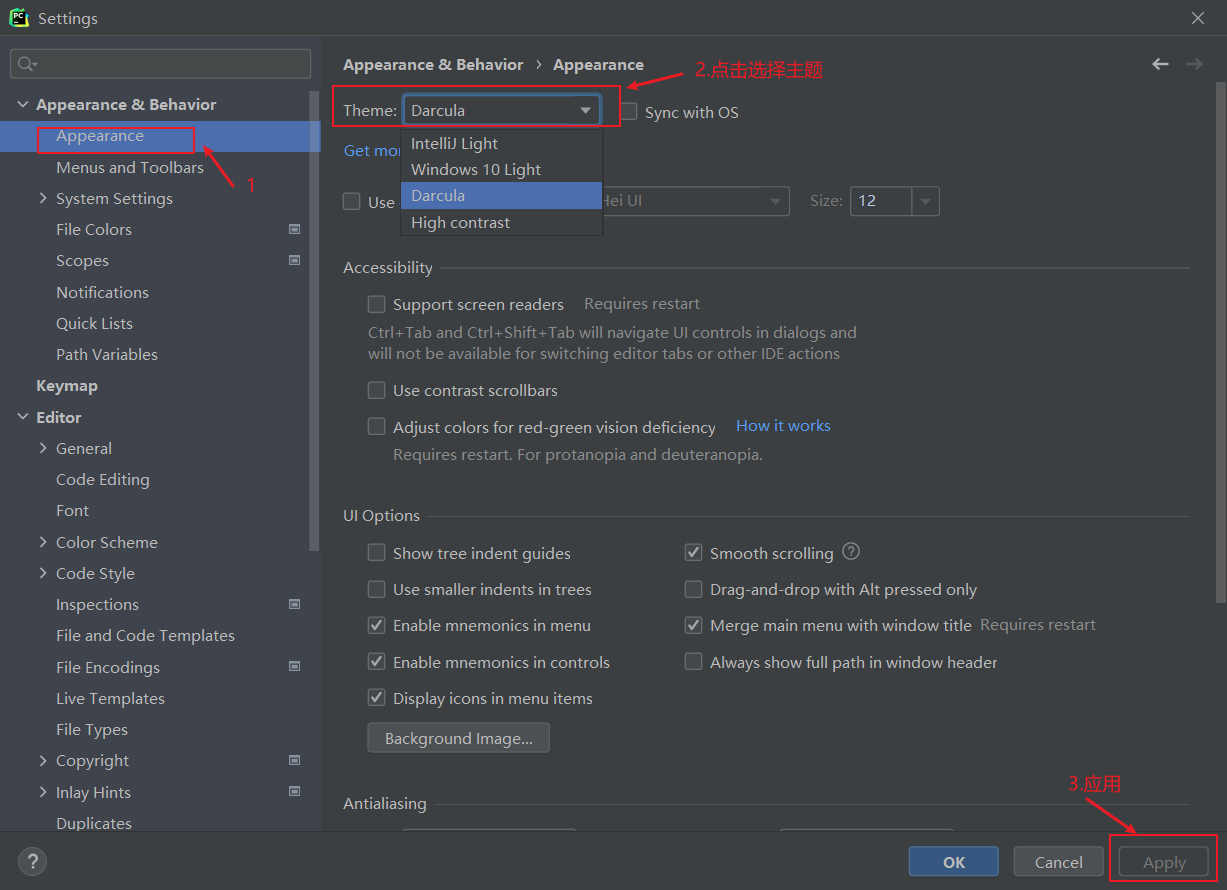Open the Live Templates settings page
Screen dimensions: 1227x890
point(110,698)
